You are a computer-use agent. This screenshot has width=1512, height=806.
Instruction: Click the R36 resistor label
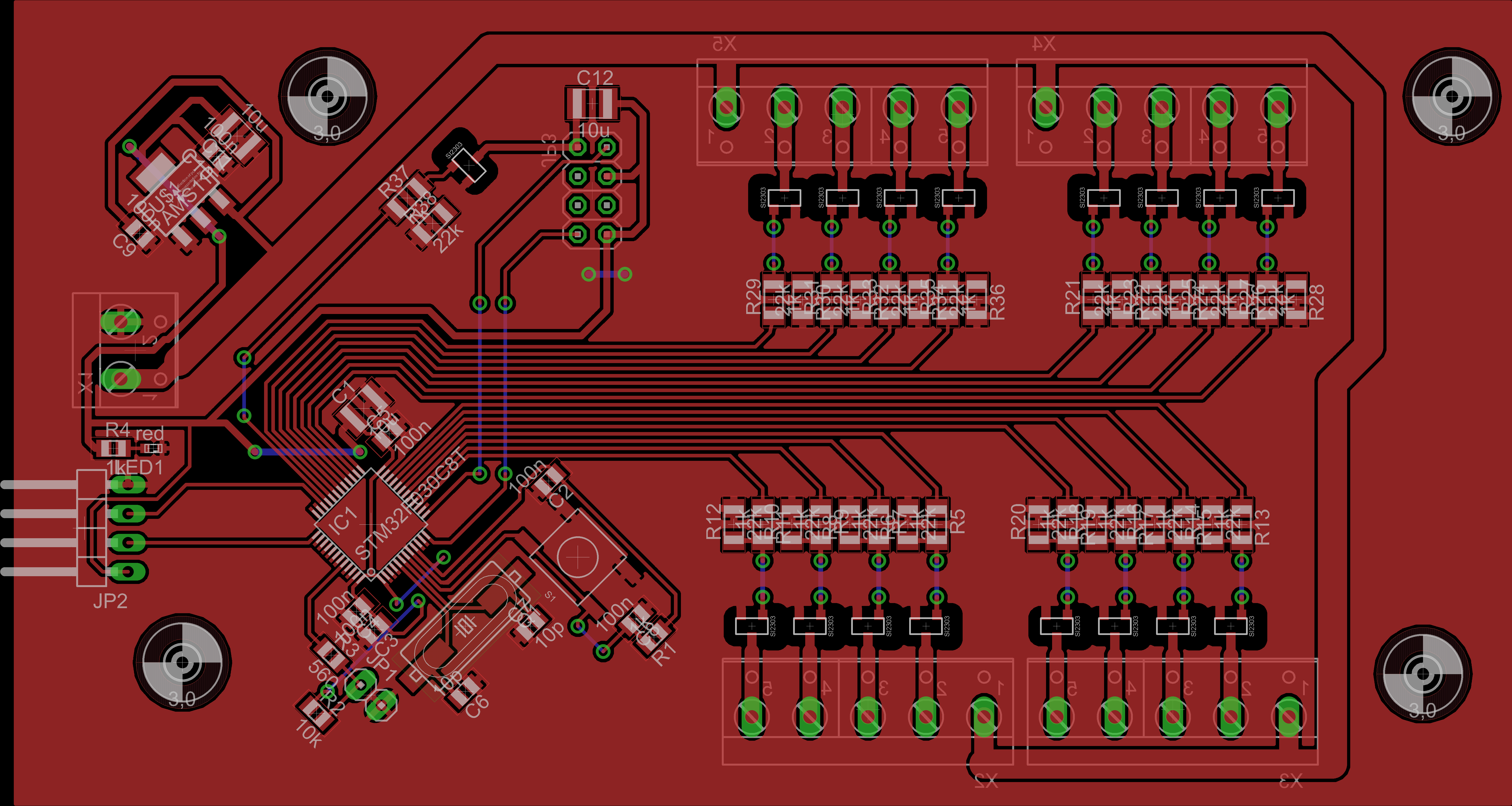coord(997,302)
